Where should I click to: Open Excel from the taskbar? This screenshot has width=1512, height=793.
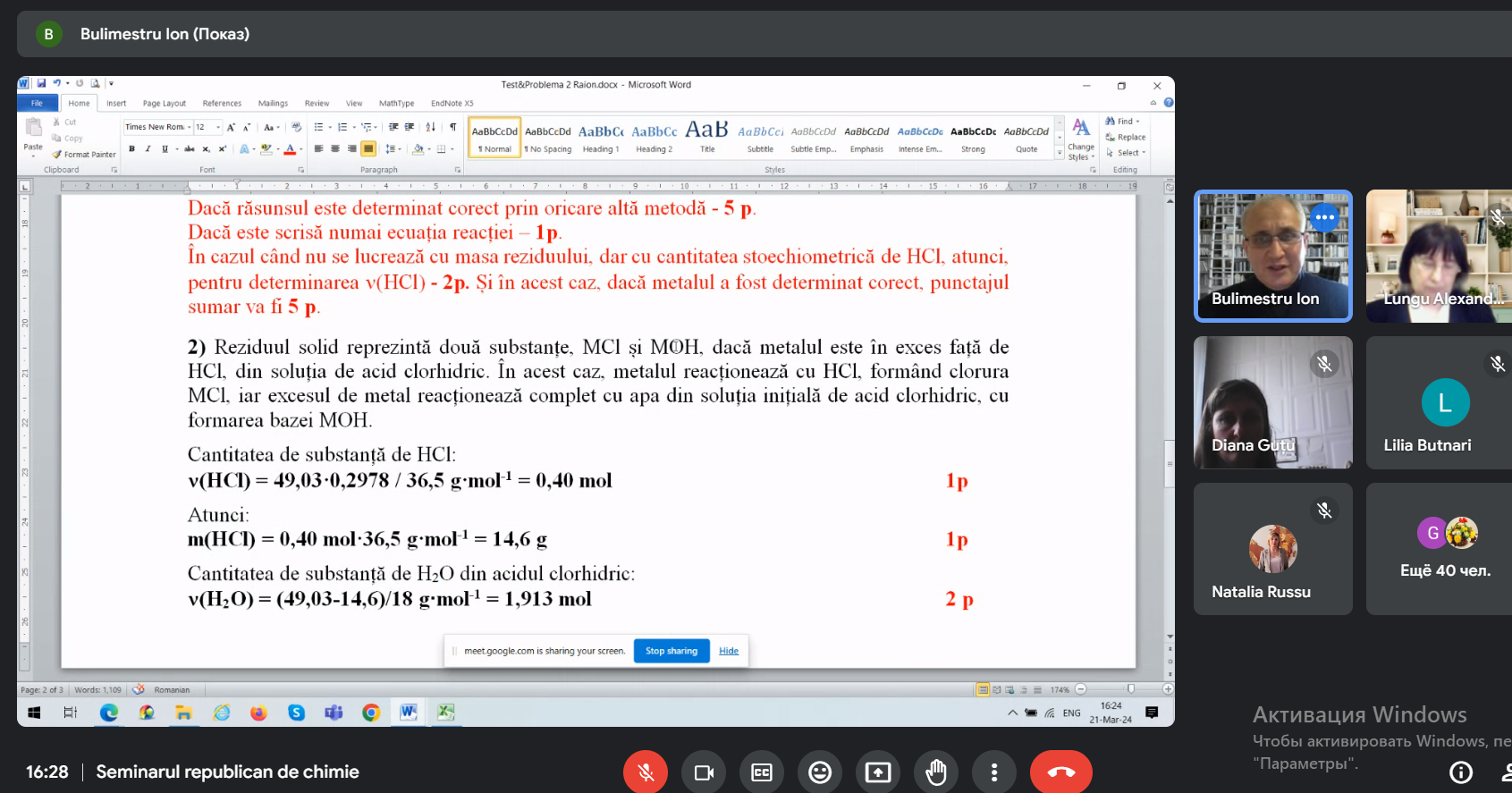(x=446, y=713)
